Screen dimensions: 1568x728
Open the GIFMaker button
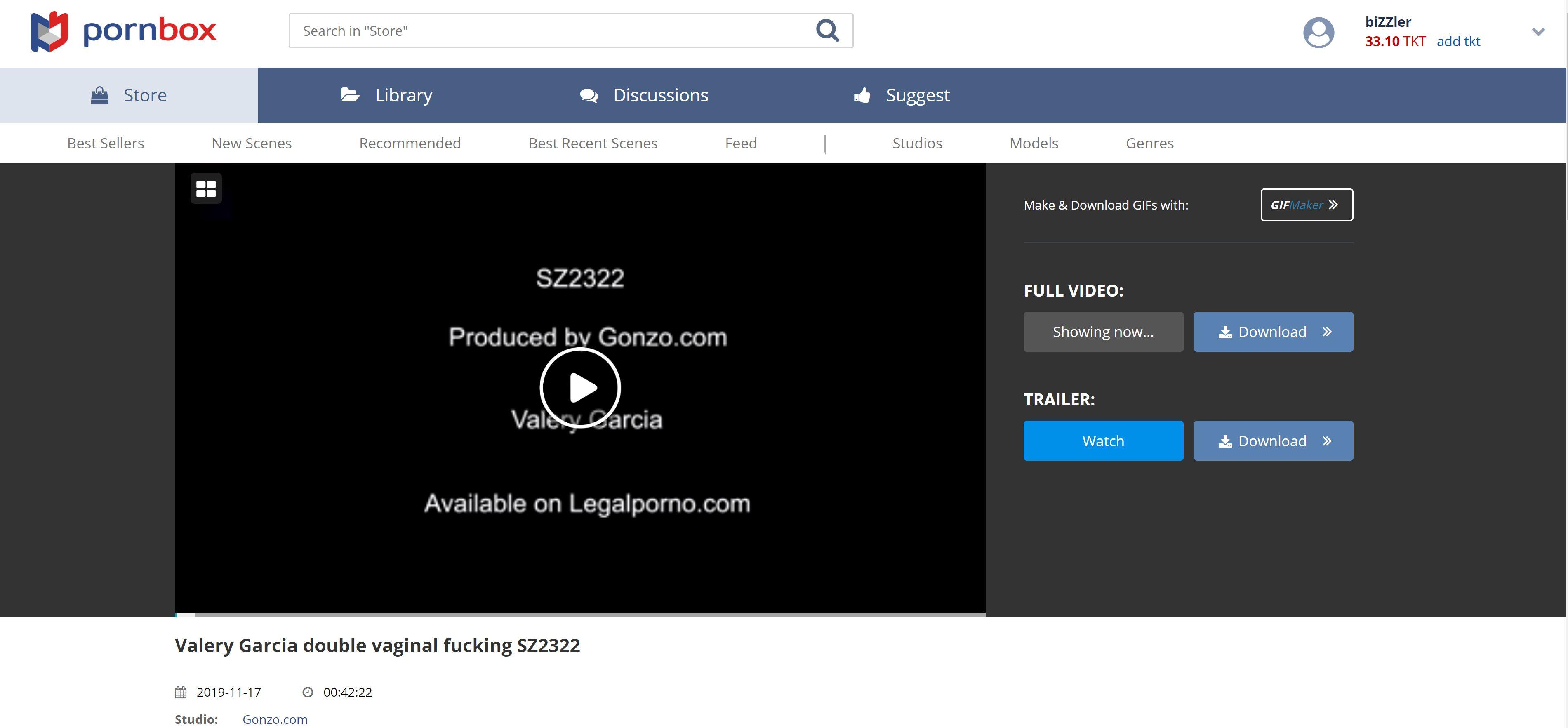pos(1306,205)
